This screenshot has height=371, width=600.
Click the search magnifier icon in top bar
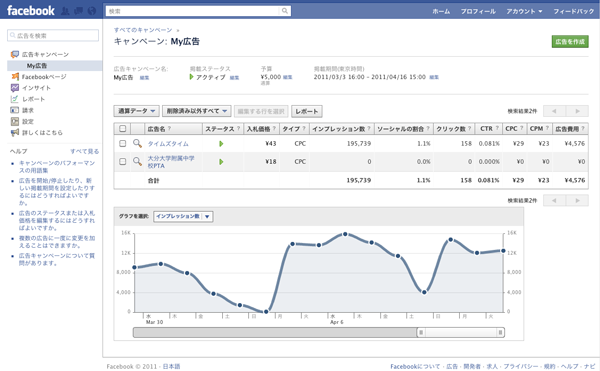pos(285,11)
